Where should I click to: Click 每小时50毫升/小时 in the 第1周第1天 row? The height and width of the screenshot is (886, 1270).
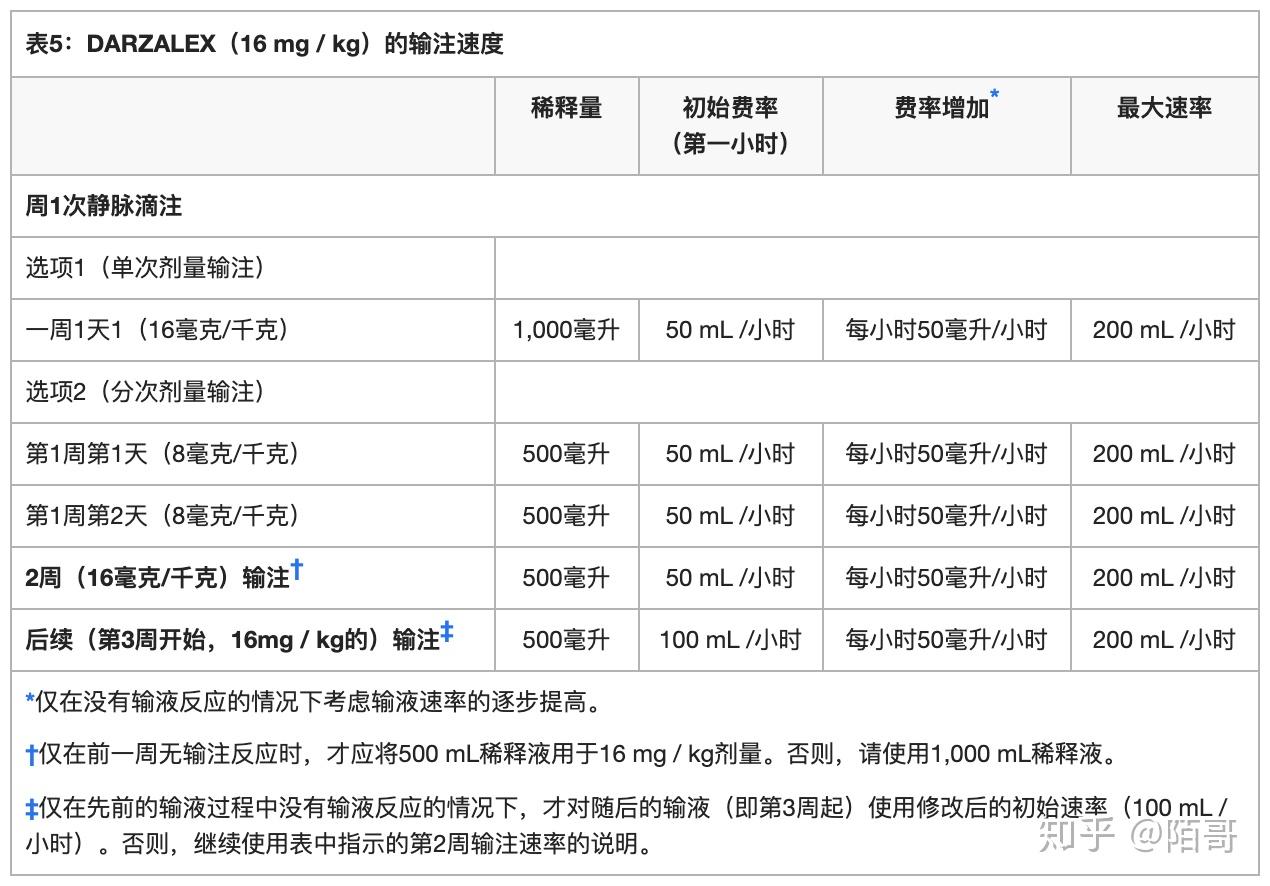(x=946, y=454)
